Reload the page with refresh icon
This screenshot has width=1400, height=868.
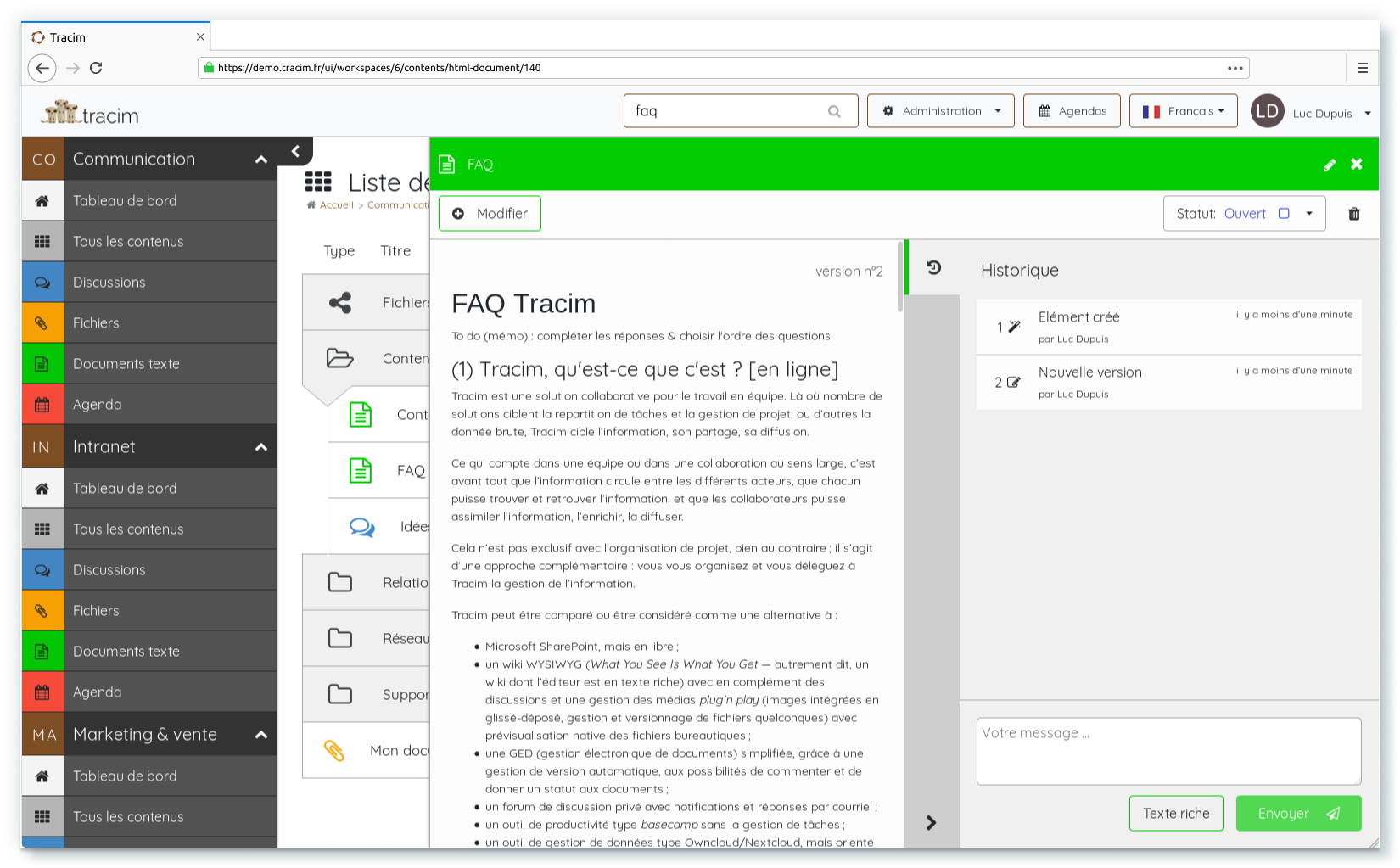(x=96, y=68)
